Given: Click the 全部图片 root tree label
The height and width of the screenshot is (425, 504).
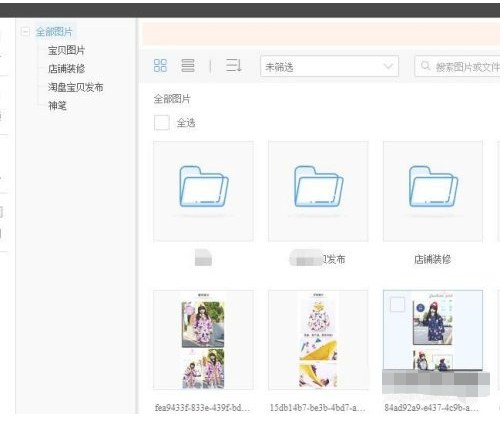Looking at the screenshot, I should point(54,32).
